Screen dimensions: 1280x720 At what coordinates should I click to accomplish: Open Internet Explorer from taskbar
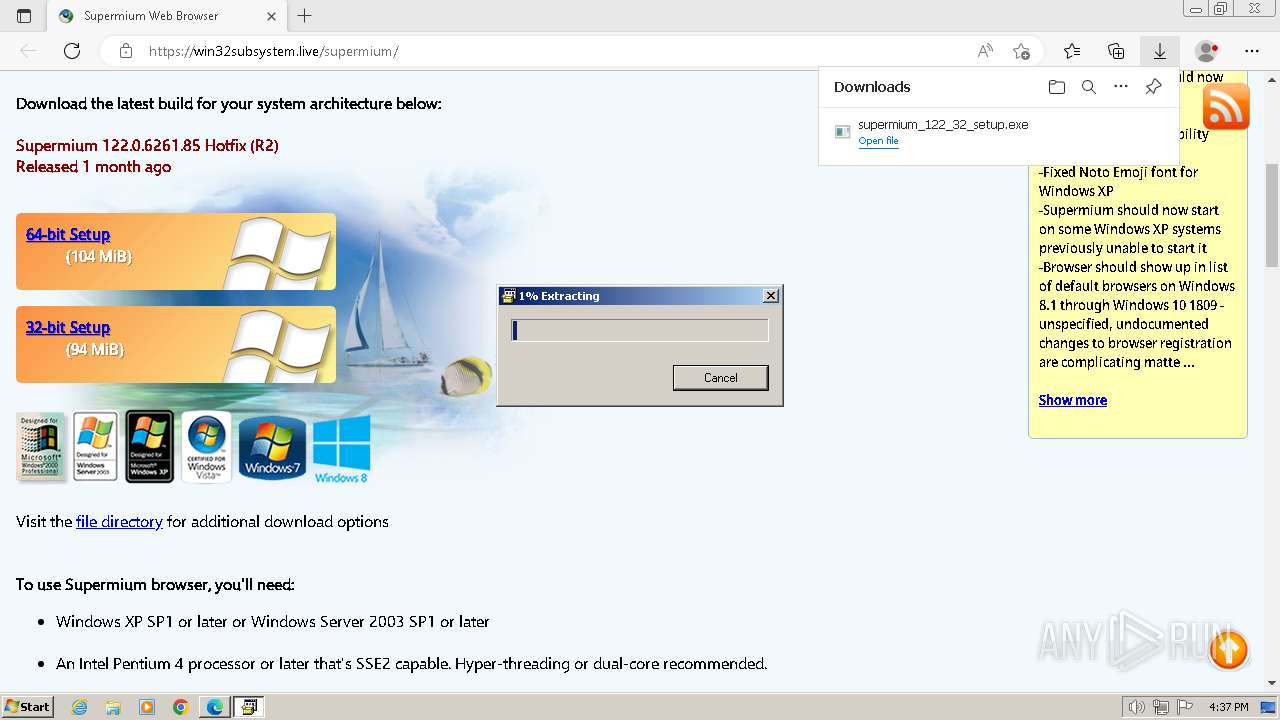tap(79, 707)
